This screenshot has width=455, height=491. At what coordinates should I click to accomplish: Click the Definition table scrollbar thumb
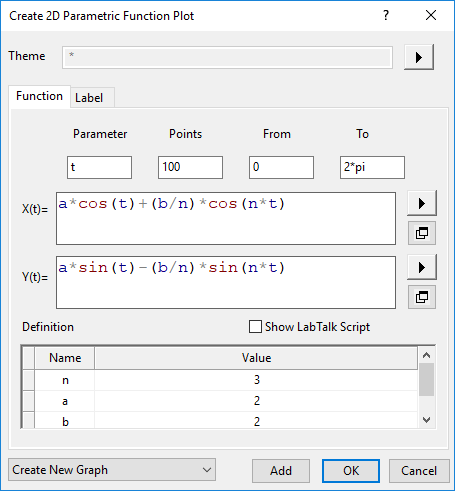(x=426, y=380)
